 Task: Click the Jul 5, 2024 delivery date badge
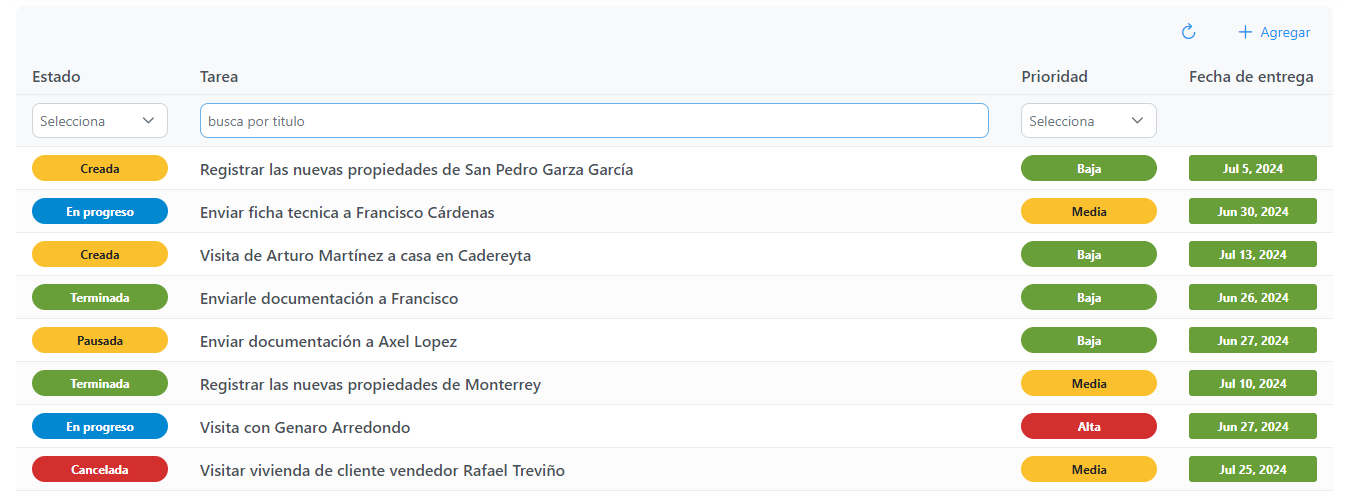(1253, 168)
